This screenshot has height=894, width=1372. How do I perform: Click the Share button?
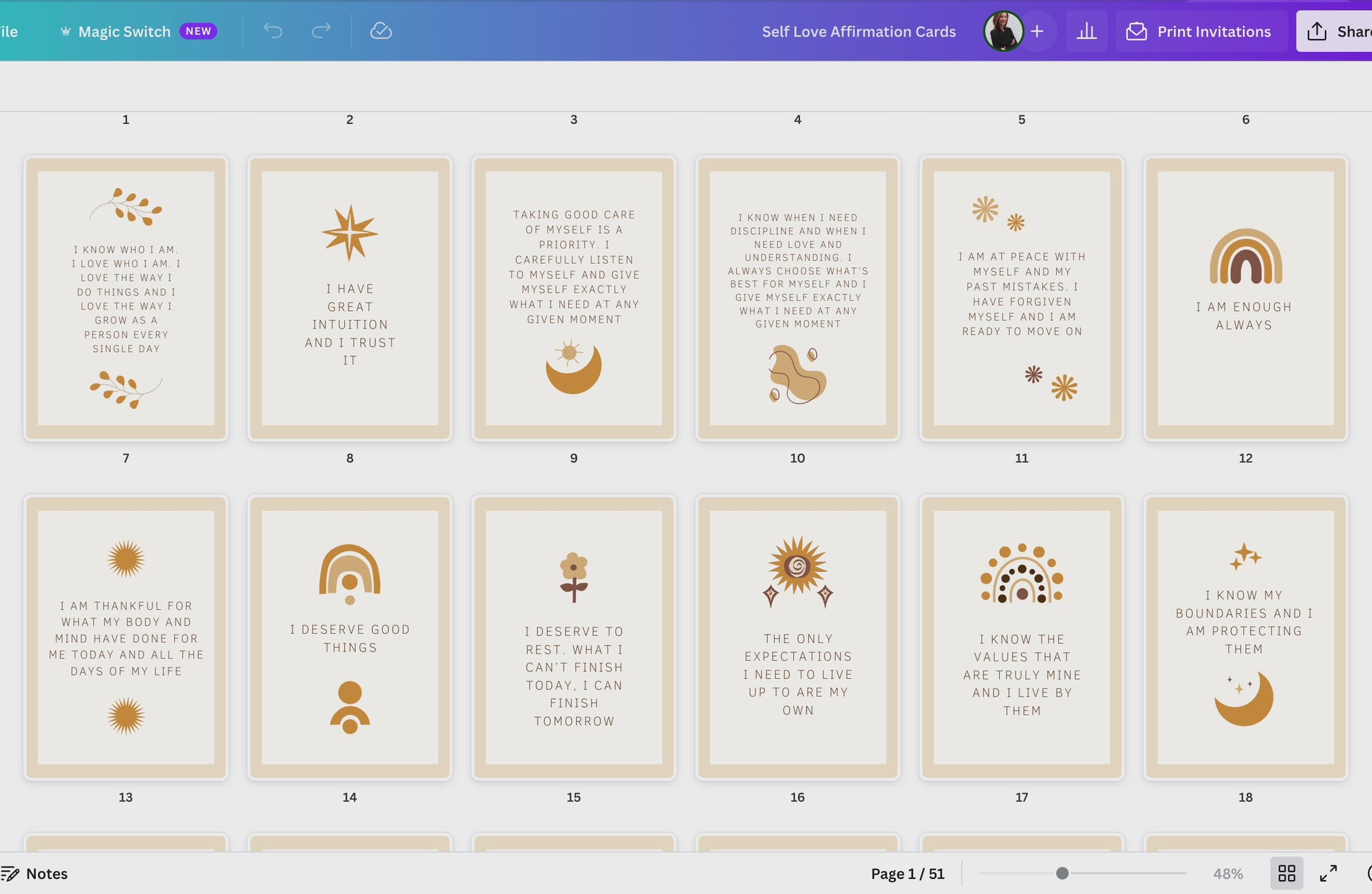click(x=1340, y=30)
